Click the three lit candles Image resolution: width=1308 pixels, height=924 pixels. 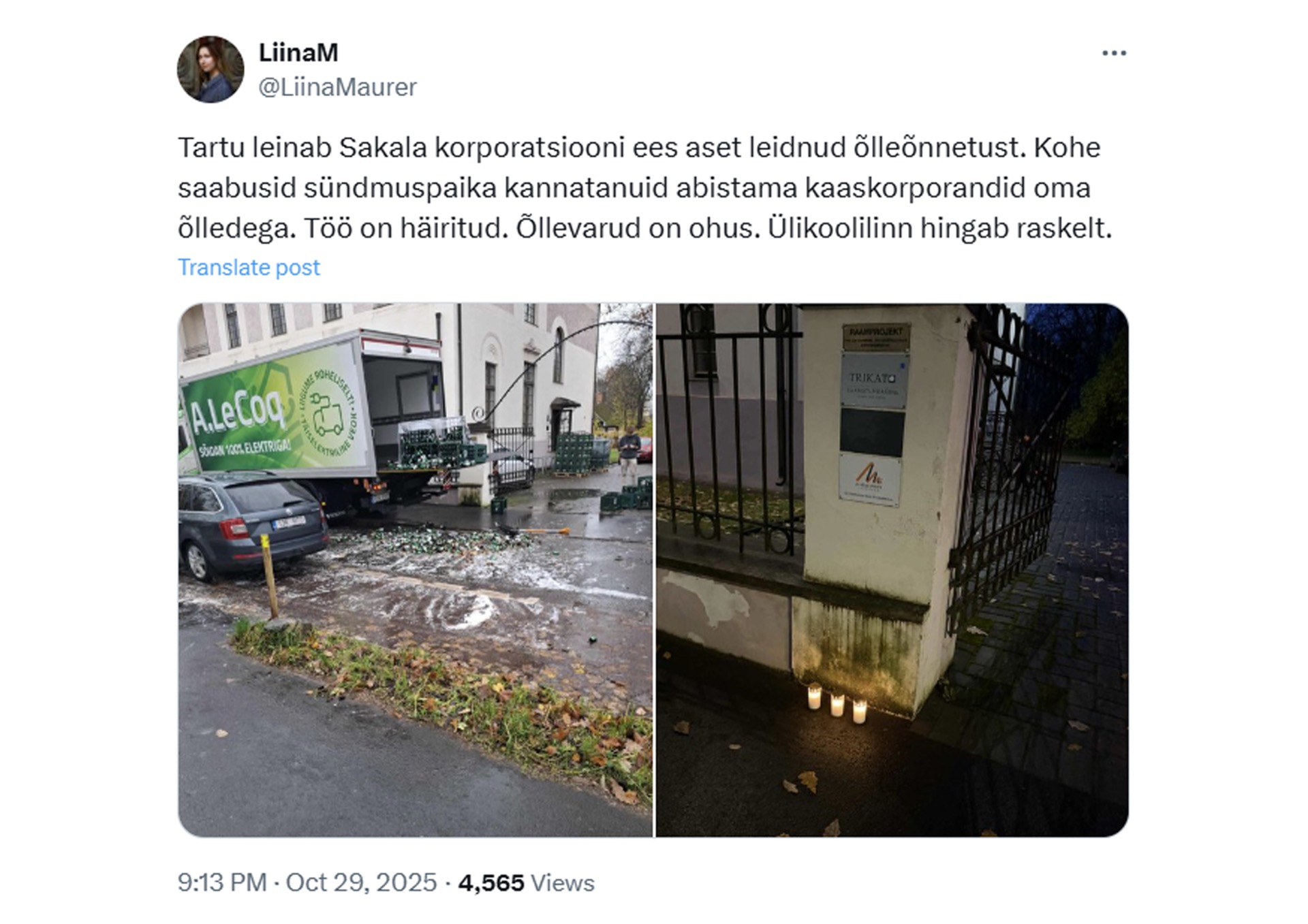[x=837, y=703]
